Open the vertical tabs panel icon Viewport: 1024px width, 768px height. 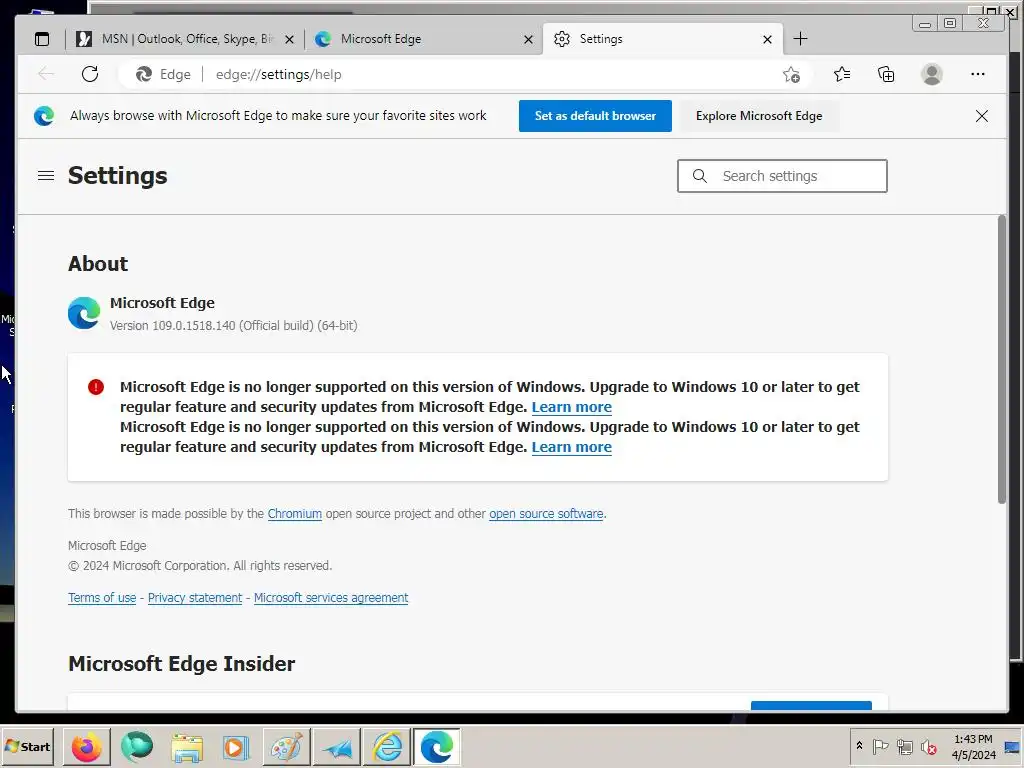[42, 39]
